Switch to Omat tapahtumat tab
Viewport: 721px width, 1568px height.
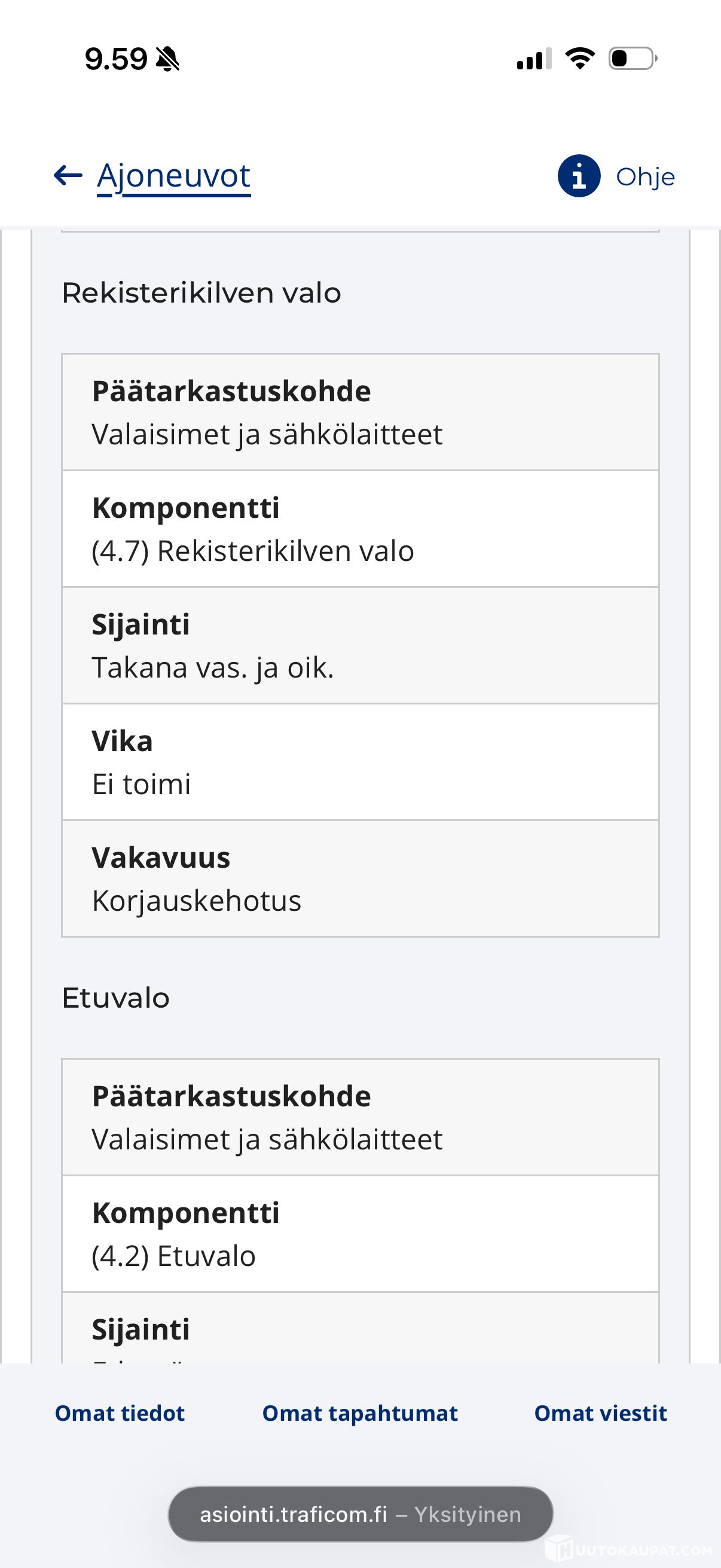coord(359,1413)
